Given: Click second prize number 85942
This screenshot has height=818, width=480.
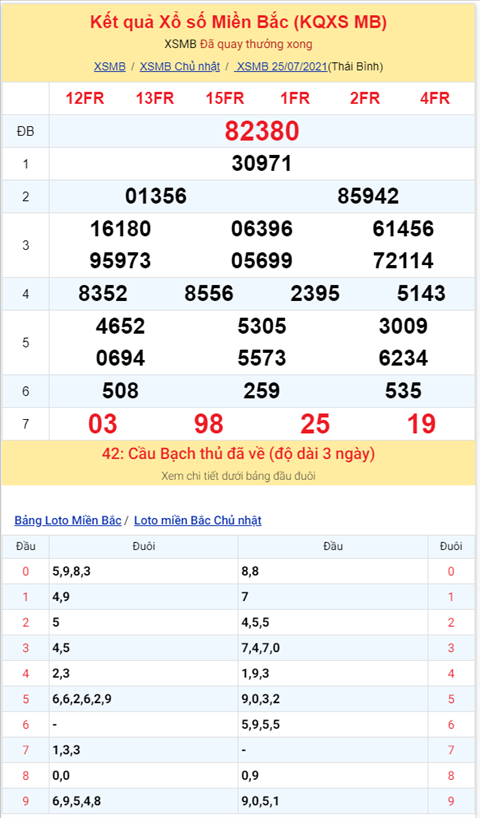Looking at the screenshot, I should (x=368, y=196).
